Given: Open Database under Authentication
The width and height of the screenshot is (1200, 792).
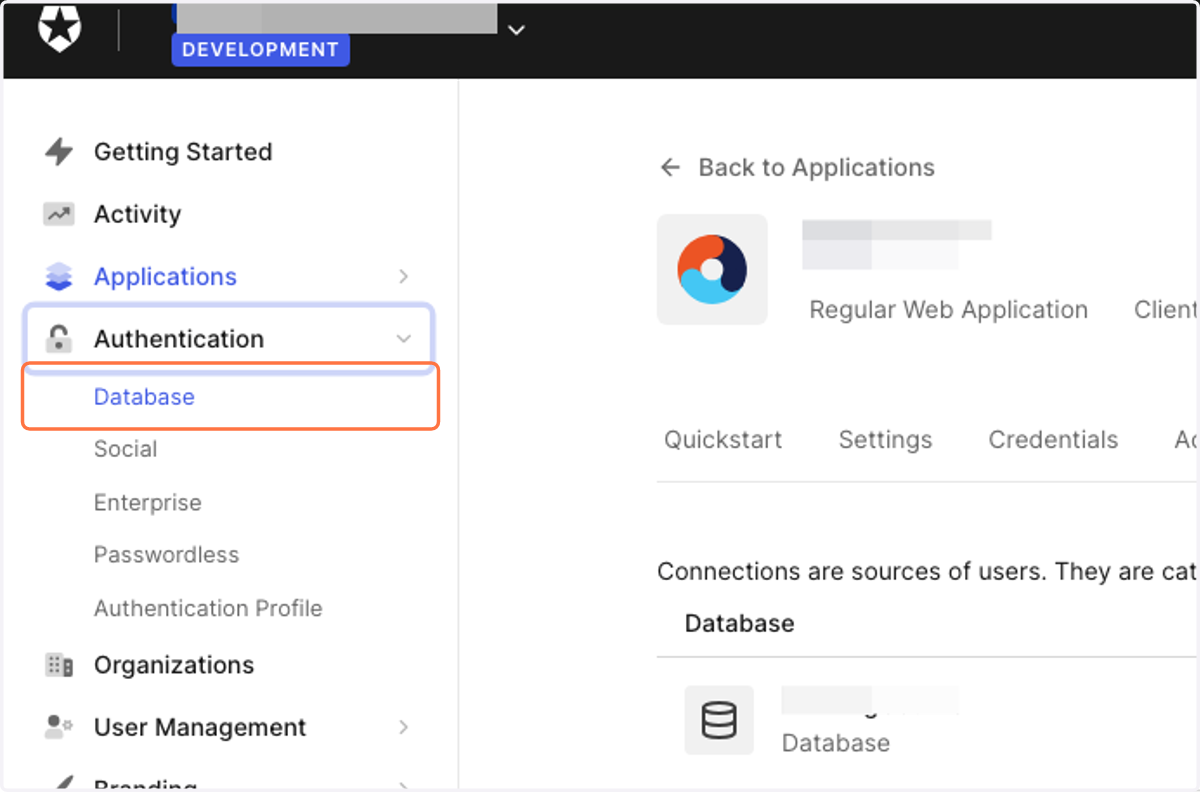Looking at the screenshot, I should (x=144, y=397).
